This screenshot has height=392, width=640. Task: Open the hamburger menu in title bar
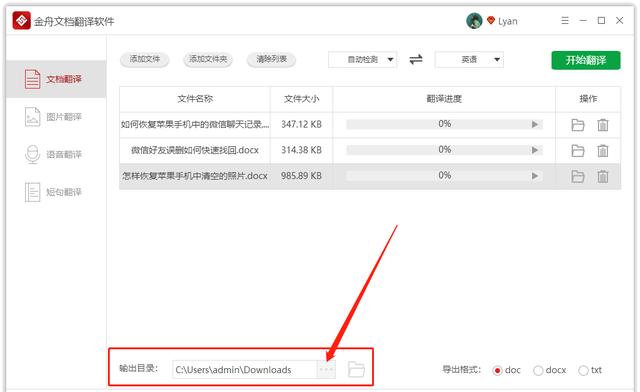(x=565, y=20)
